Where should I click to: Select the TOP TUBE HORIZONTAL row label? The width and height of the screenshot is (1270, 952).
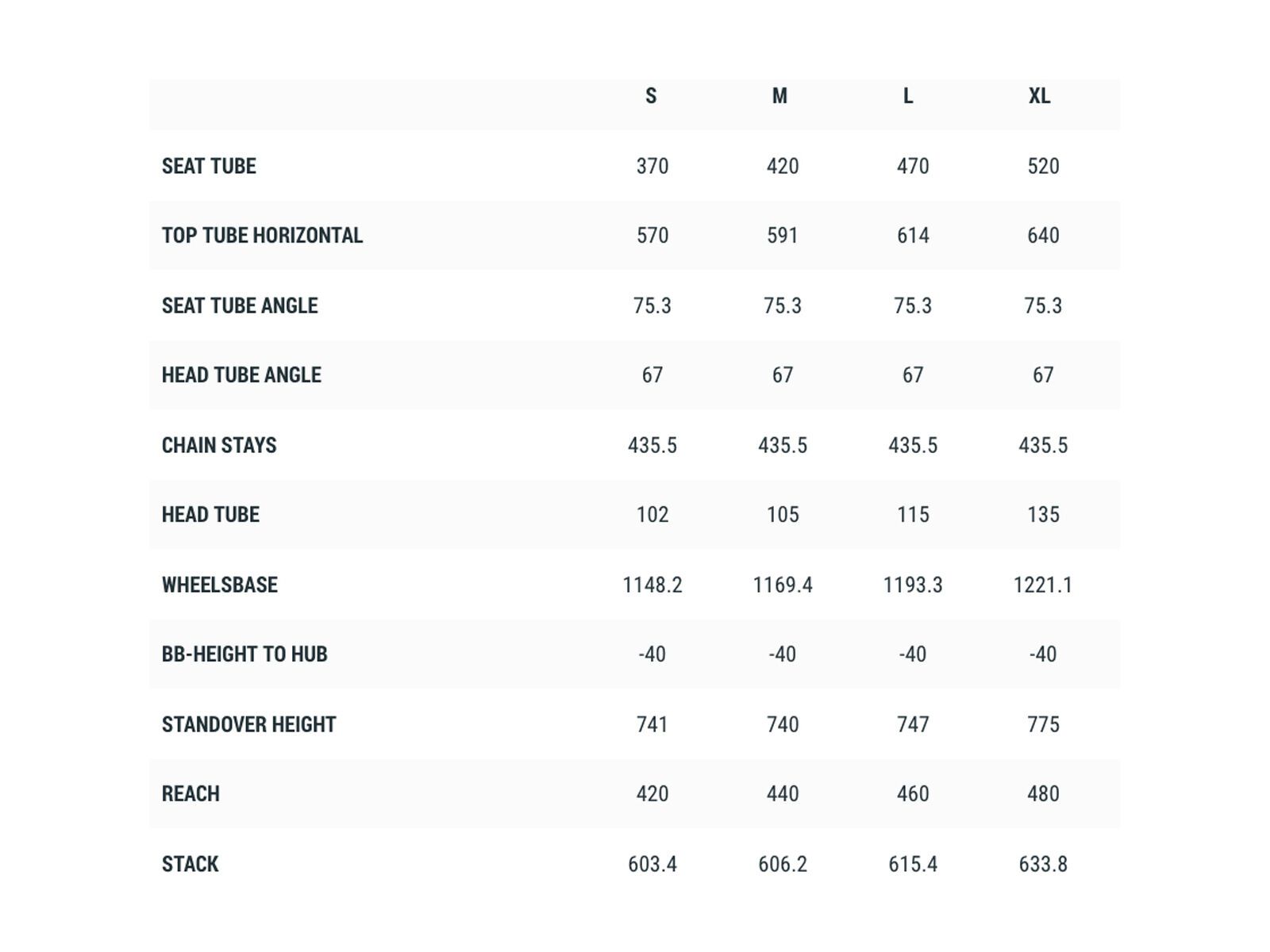[262, 236]
